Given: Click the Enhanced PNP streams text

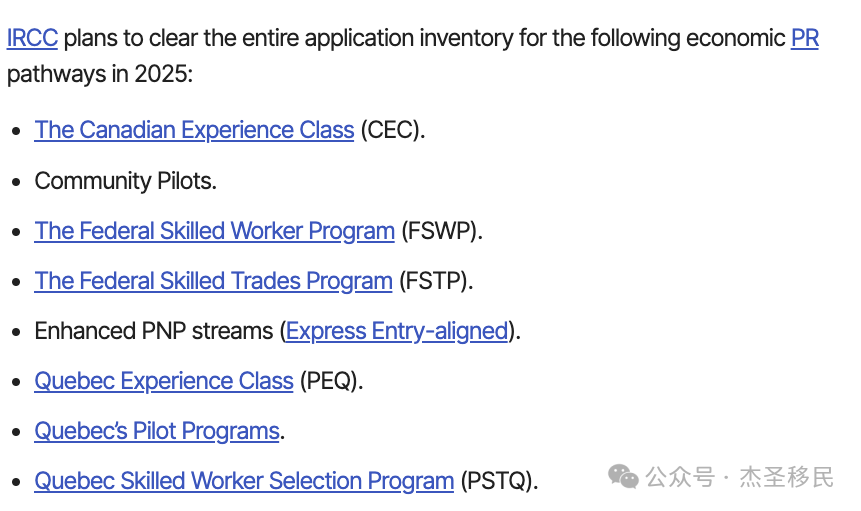Looking at the screenshot, I should (x=155, y=331).
